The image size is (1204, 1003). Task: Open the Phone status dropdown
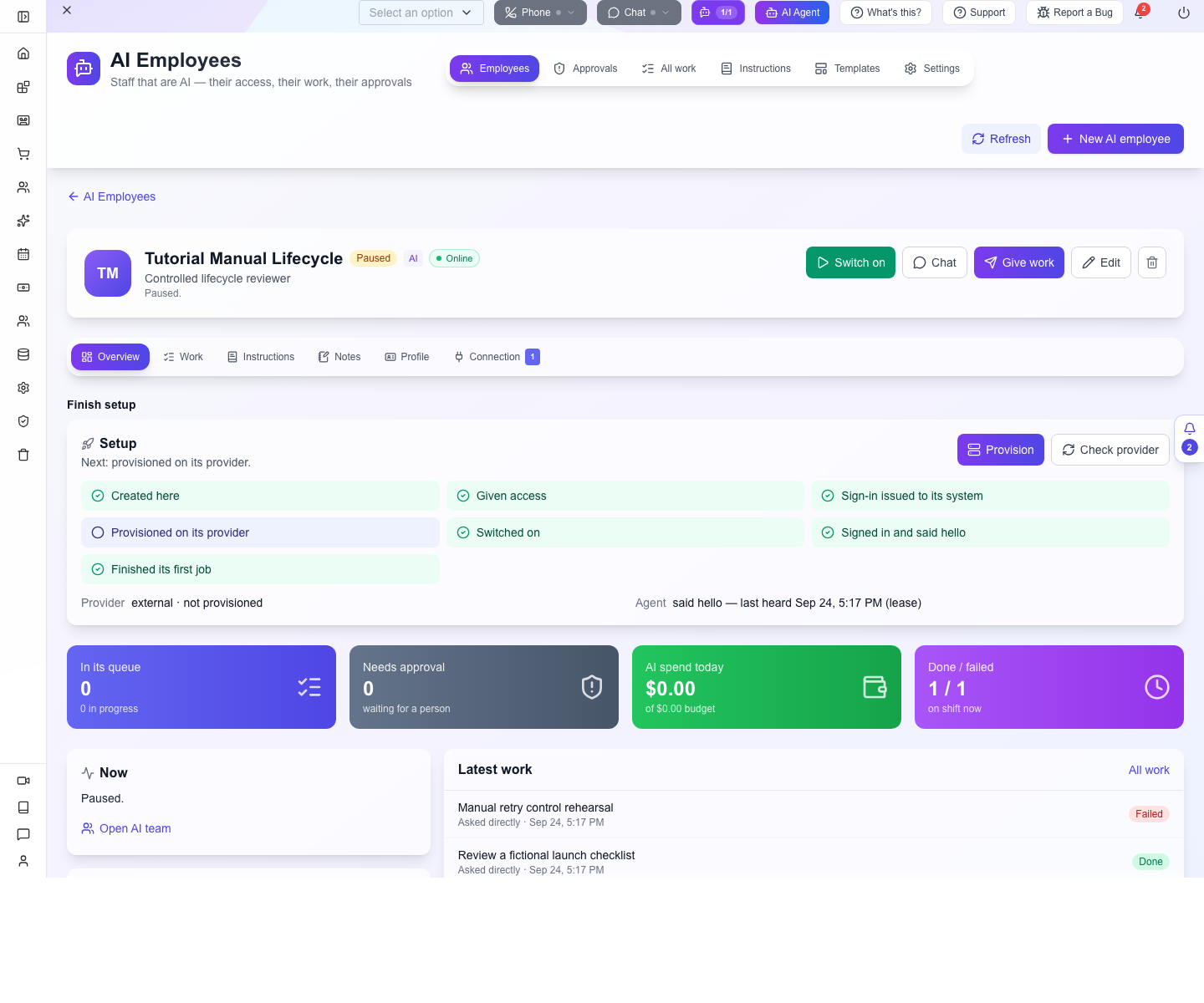click(540, 13)
